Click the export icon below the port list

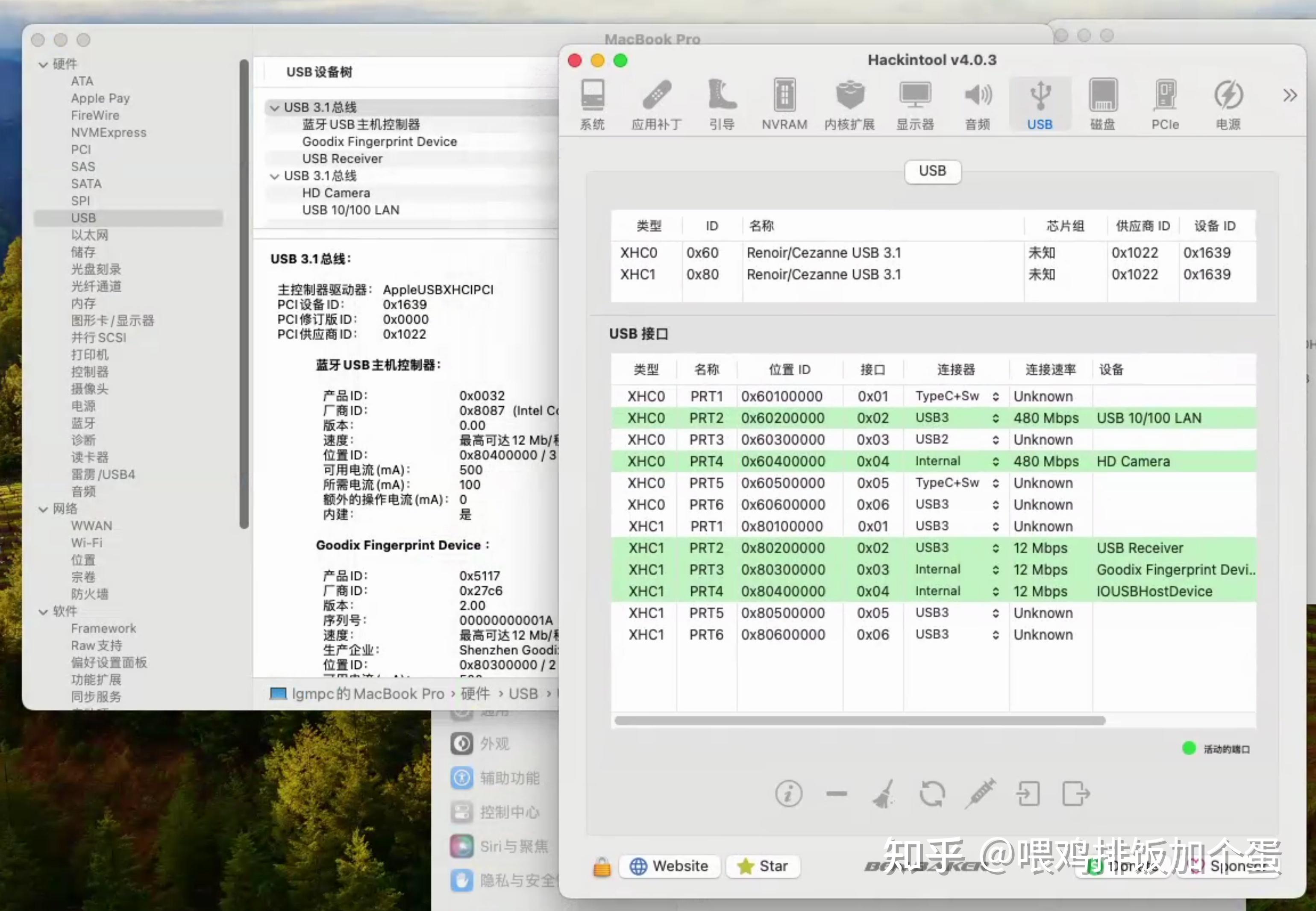tap(1076, 793)
